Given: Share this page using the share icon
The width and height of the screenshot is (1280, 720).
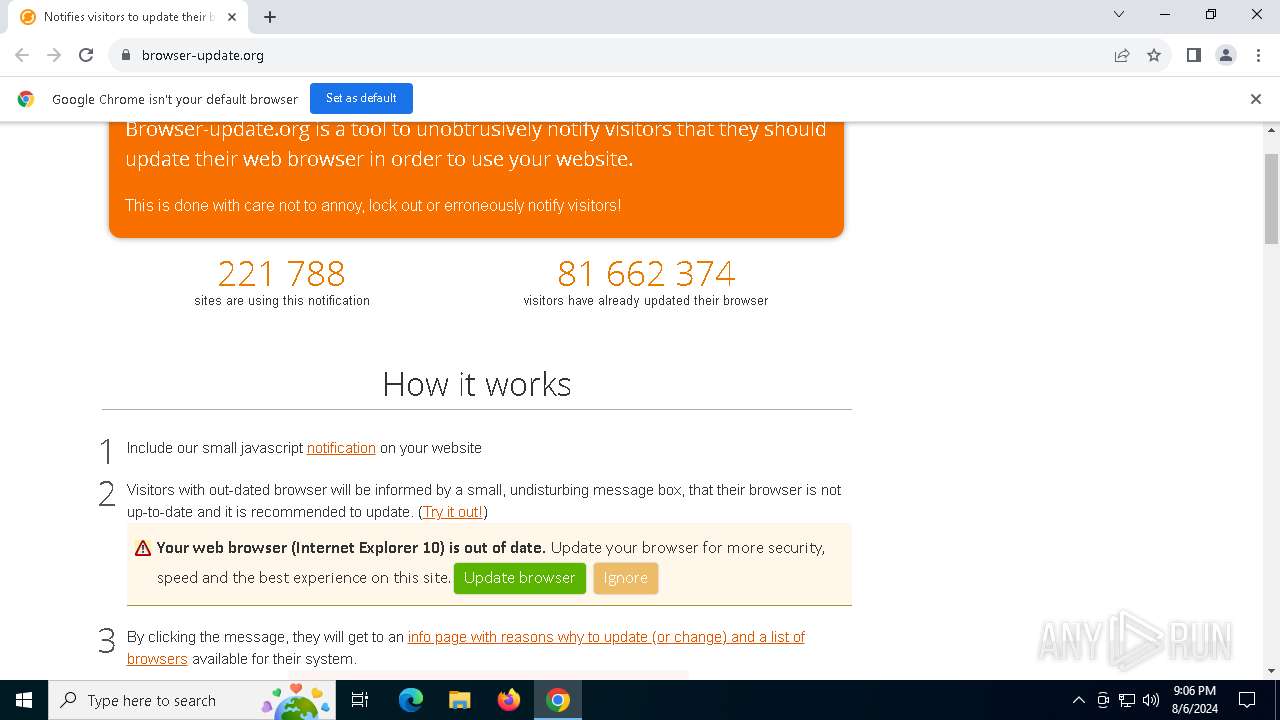Looking at the screenshot, I should tap(1122, 55).
